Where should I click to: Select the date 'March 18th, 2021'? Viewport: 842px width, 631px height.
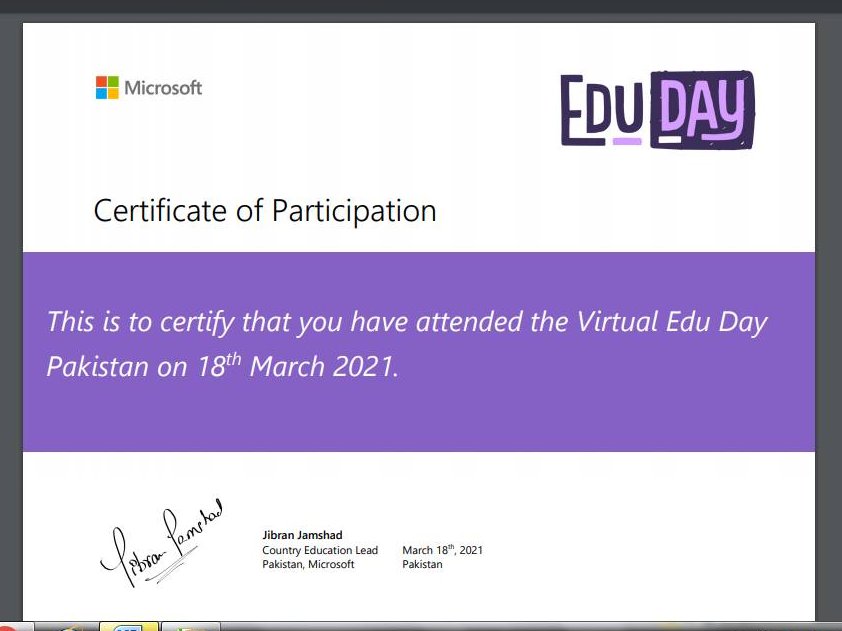[x=442, y=549]
